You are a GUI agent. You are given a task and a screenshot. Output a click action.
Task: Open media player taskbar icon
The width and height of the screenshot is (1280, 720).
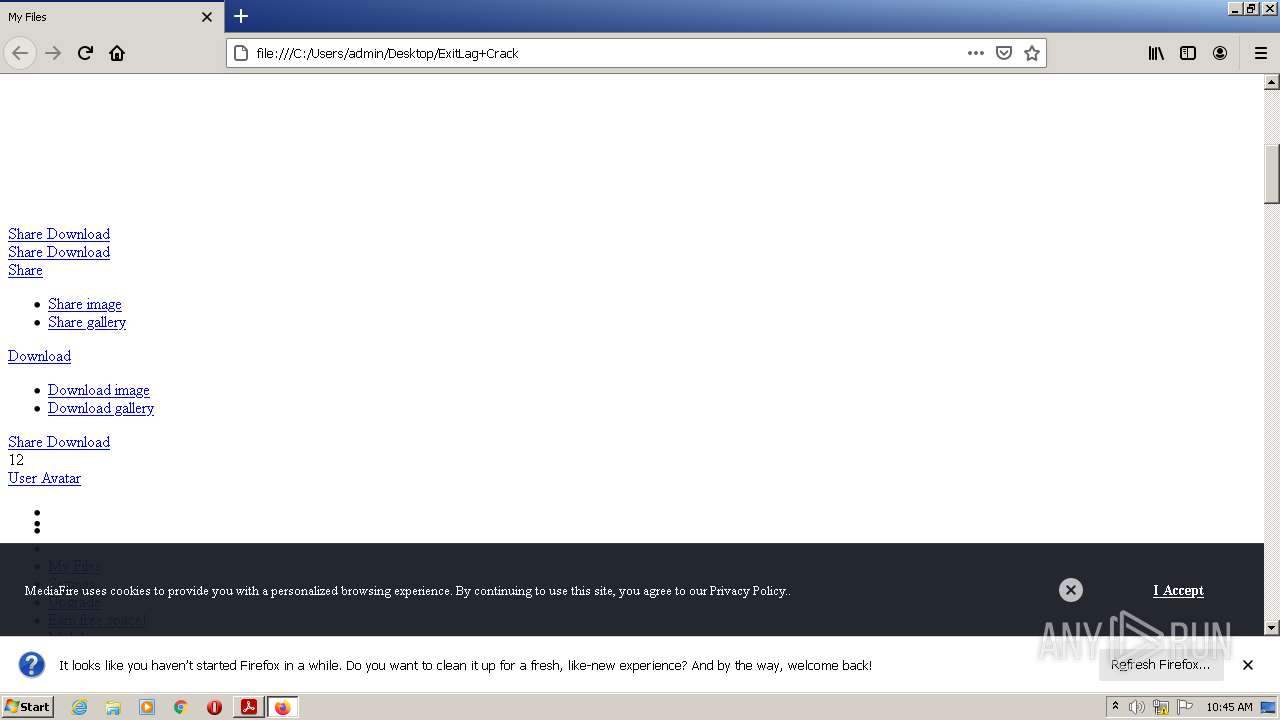pyautogui.click(x=147, y=707)
